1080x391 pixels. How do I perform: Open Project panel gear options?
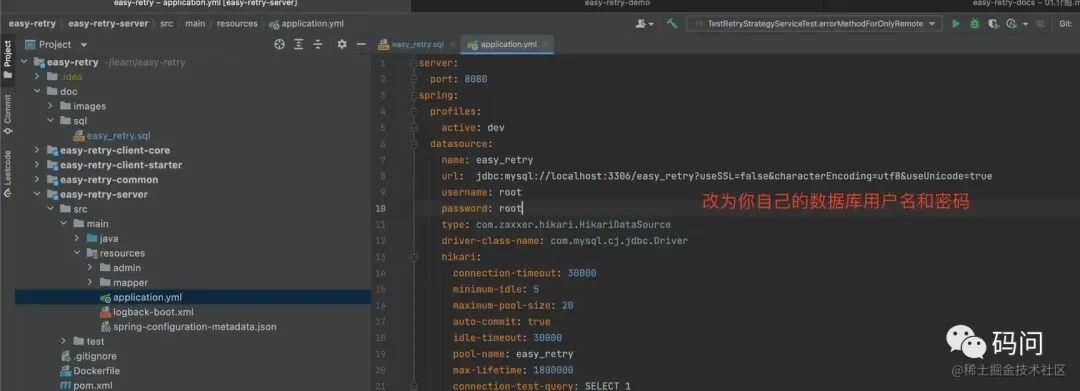click(x=342, y=44)
